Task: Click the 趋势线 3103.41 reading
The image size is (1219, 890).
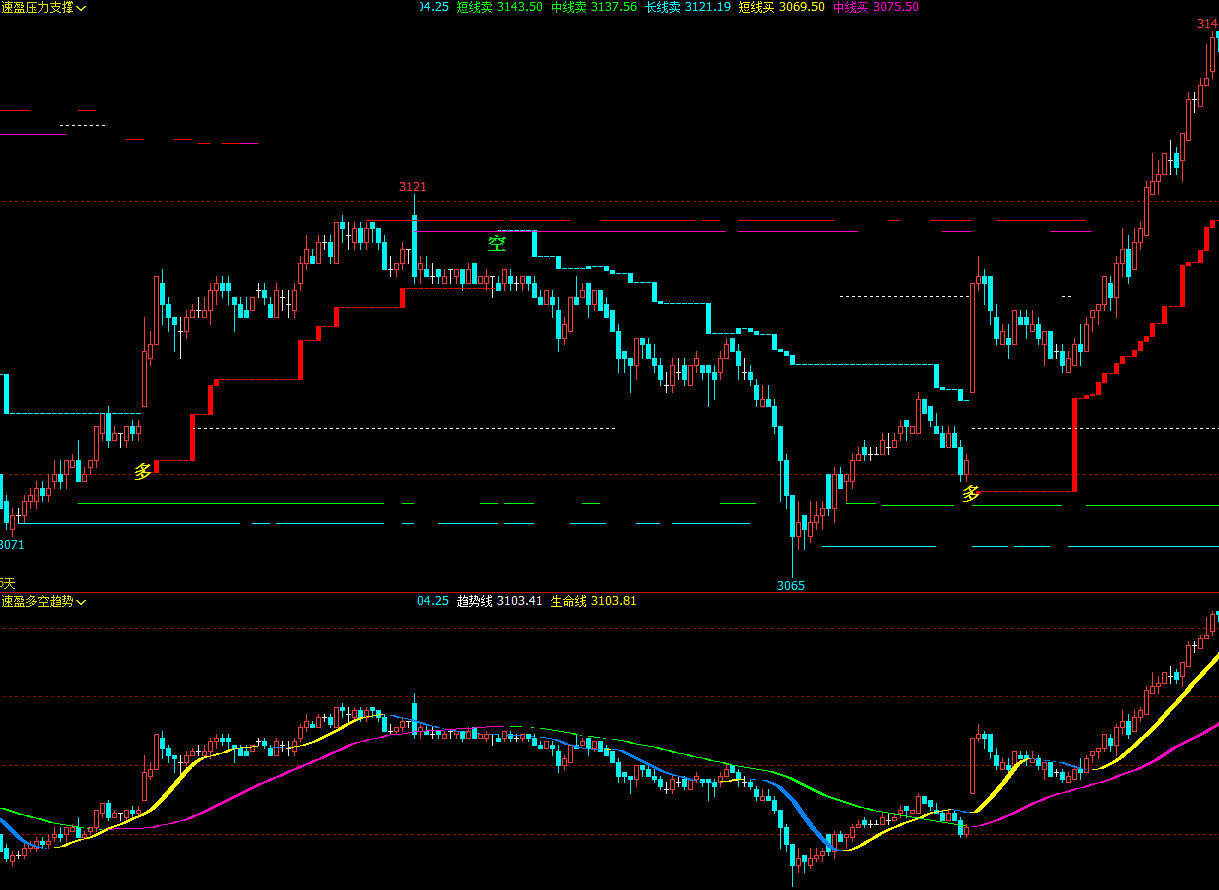Action: coord(500,601)
